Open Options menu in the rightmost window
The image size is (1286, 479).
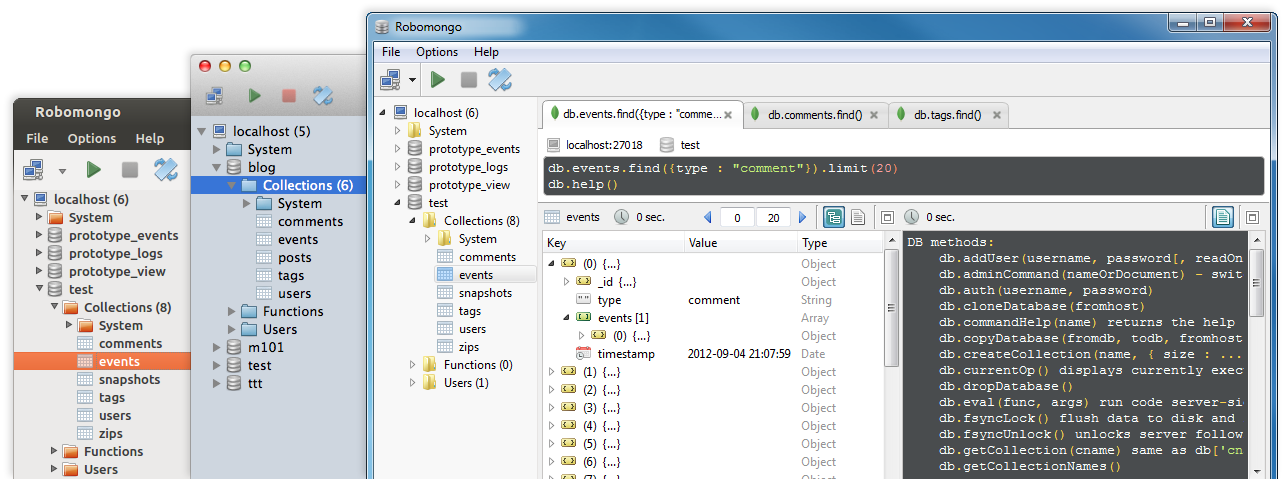tap(437, 52)
